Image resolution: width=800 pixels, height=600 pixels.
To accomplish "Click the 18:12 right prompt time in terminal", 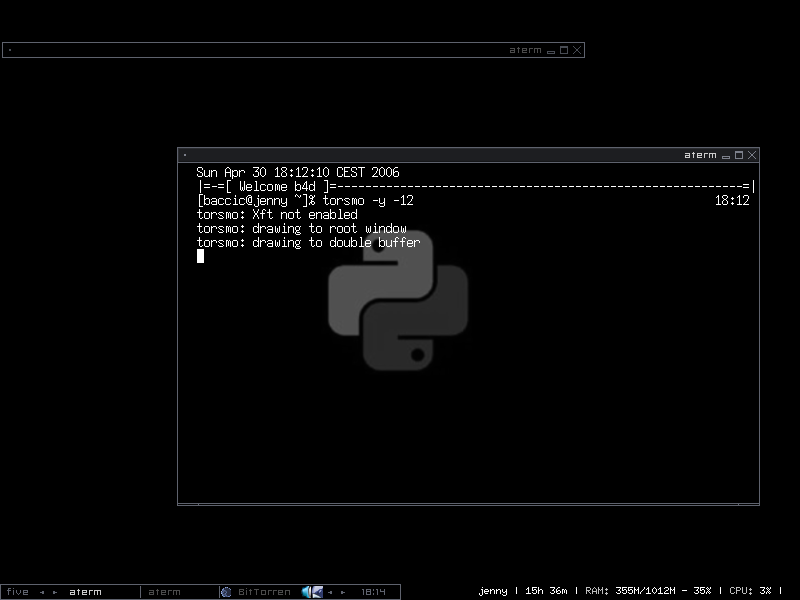I will tap(732, 201).
